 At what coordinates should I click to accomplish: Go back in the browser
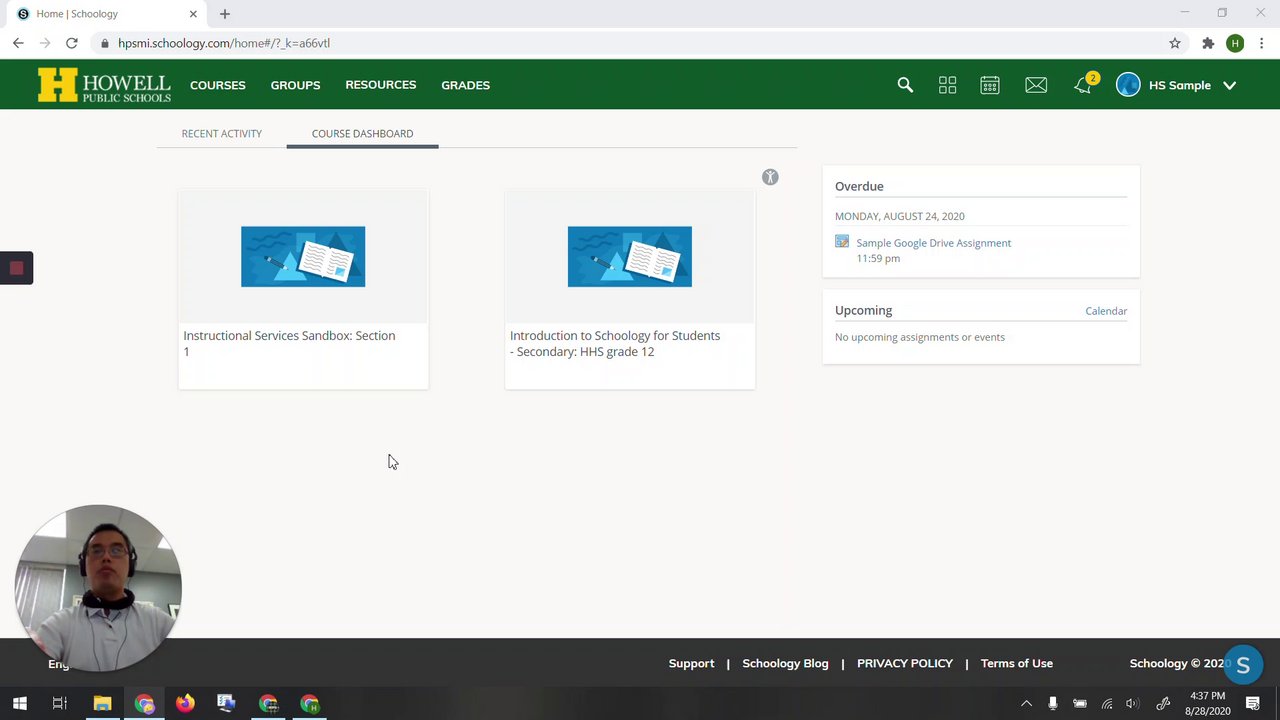pos(18,43)
